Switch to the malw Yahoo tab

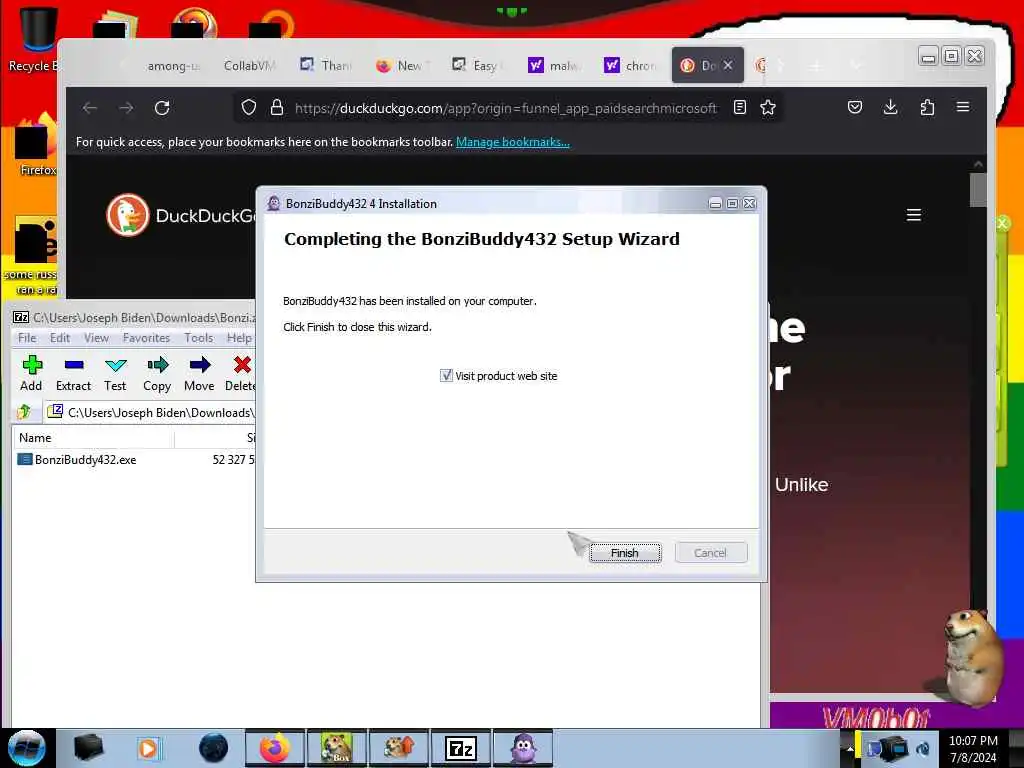coord(554,66)
